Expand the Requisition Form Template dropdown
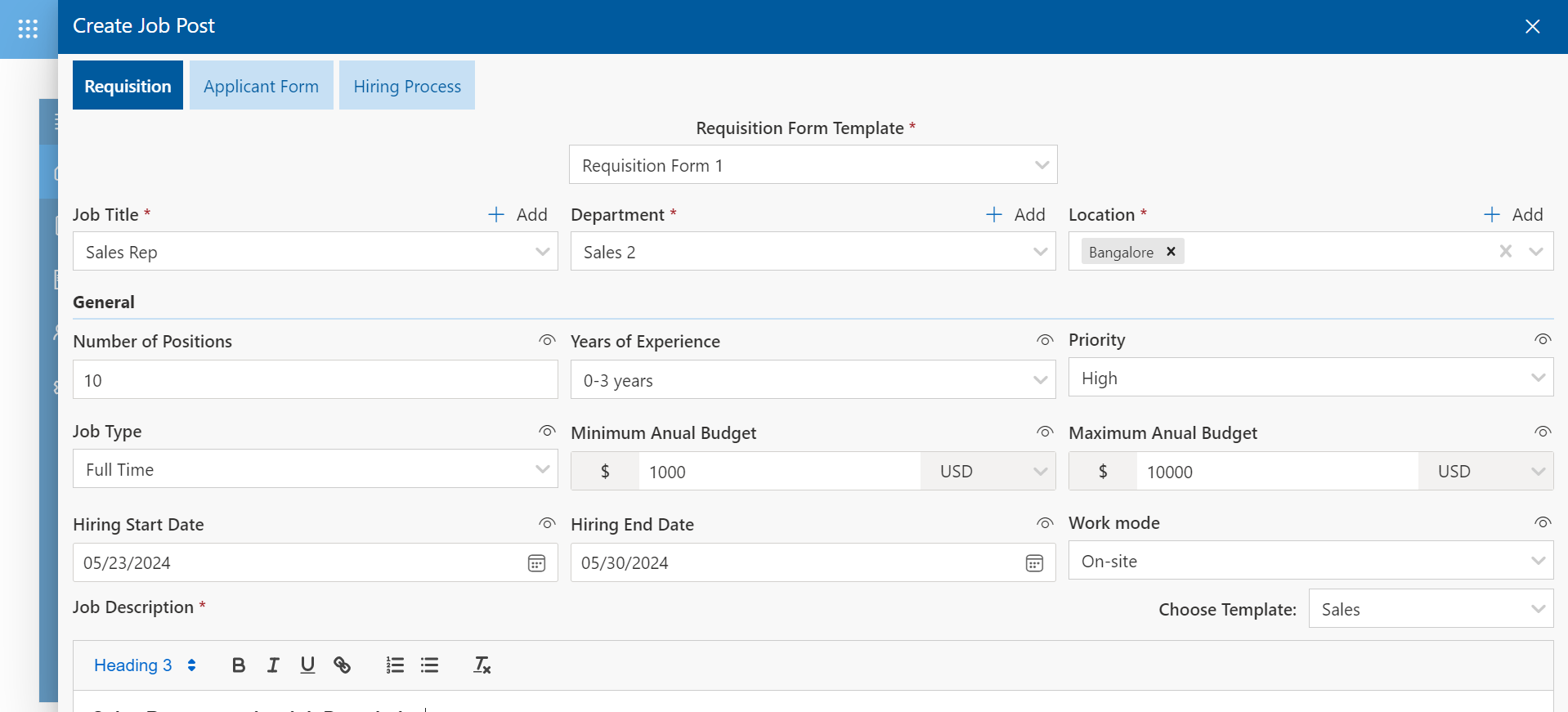Viewport: 1568px width, 712px height. pyautogui.click(x=813, y=165)
